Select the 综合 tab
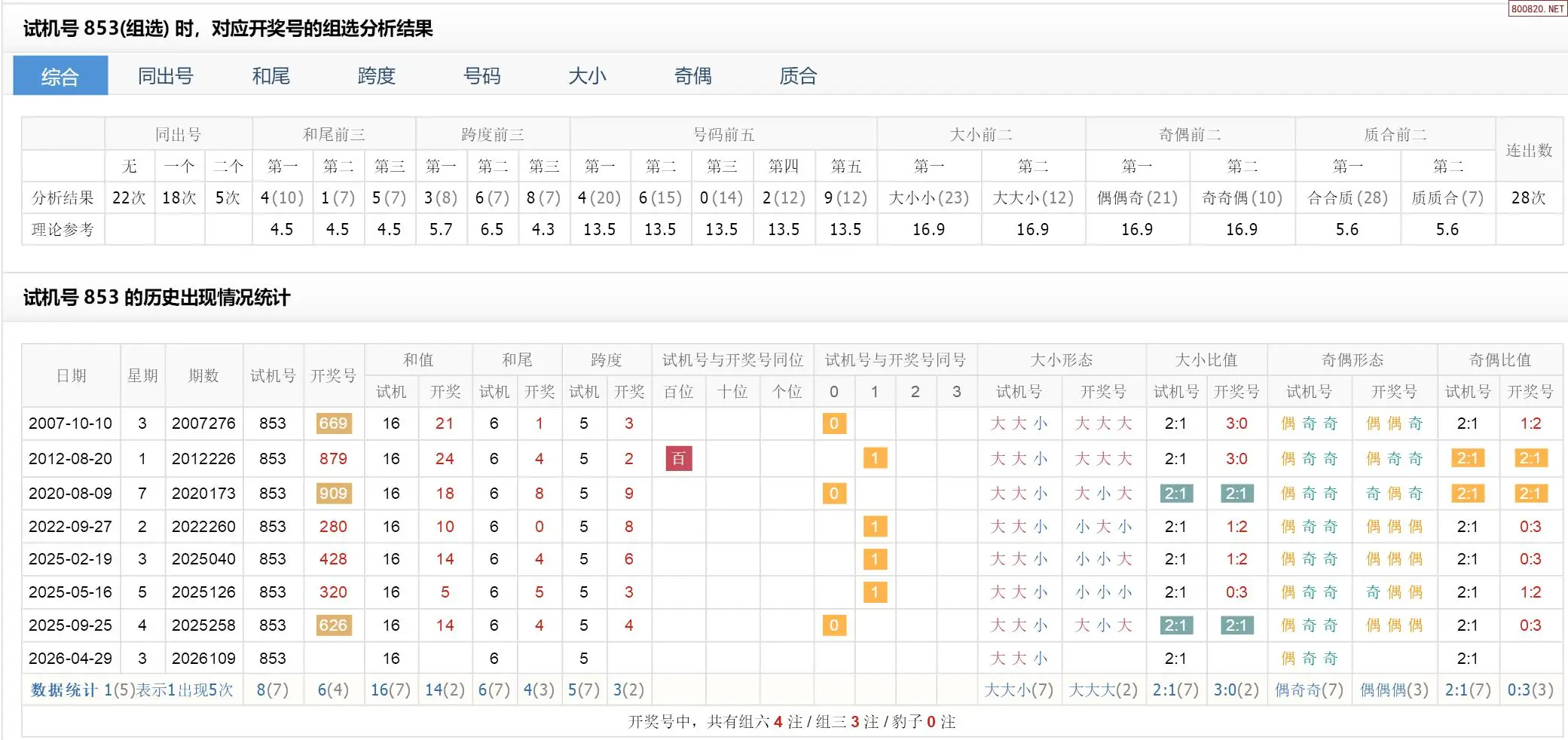1568x740 pixels. (60, 76)
